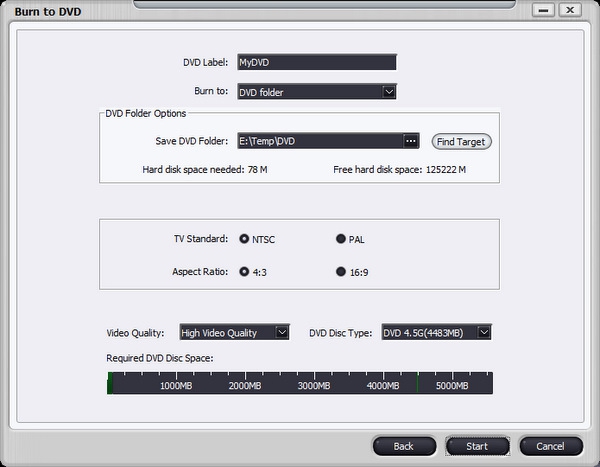Open the folder browse ellipsis button
This screenshot has width=600, height=467.
tap(411, 141)
